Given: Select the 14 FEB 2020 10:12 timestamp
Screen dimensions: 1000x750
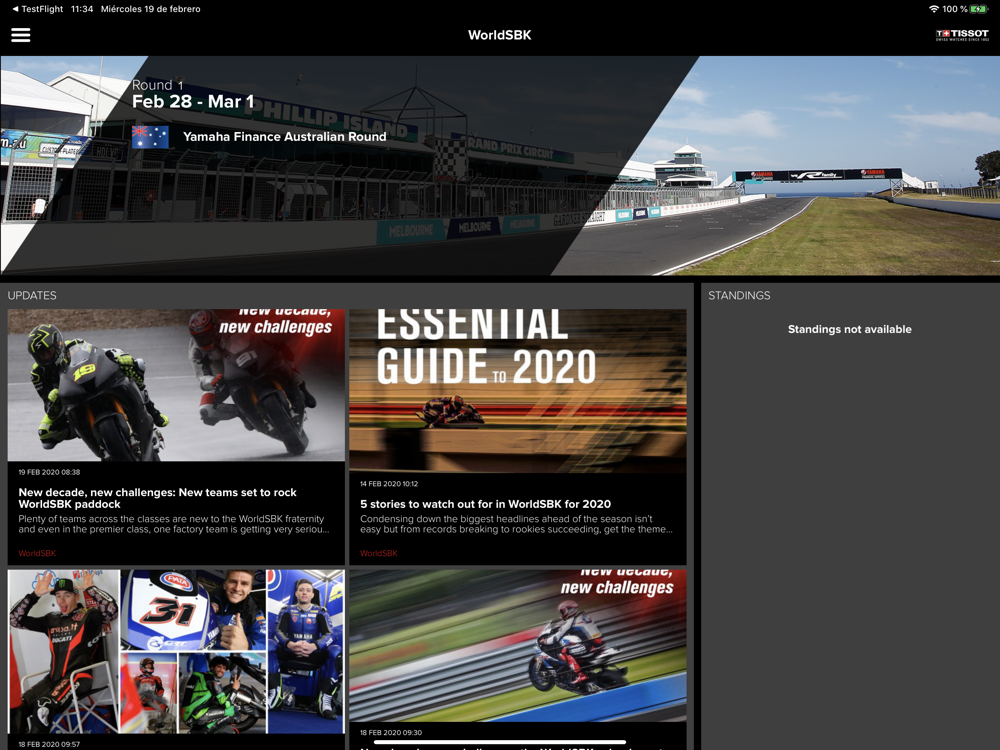Looking at the screenshot, I should click(389, 483).
